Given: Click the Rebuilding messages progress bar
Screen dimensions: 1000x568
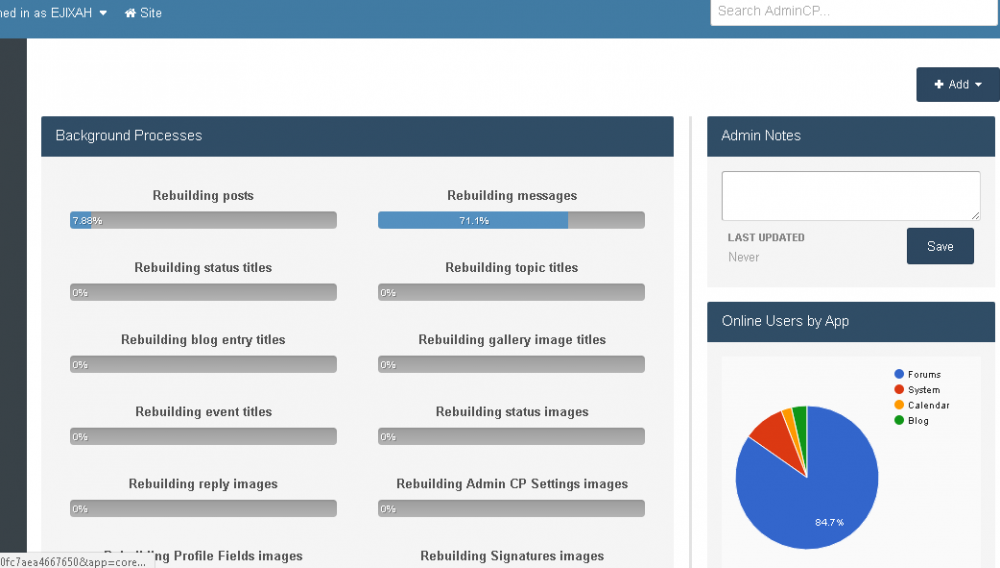Looking at the screenshot, I should (x=511, y=220).
